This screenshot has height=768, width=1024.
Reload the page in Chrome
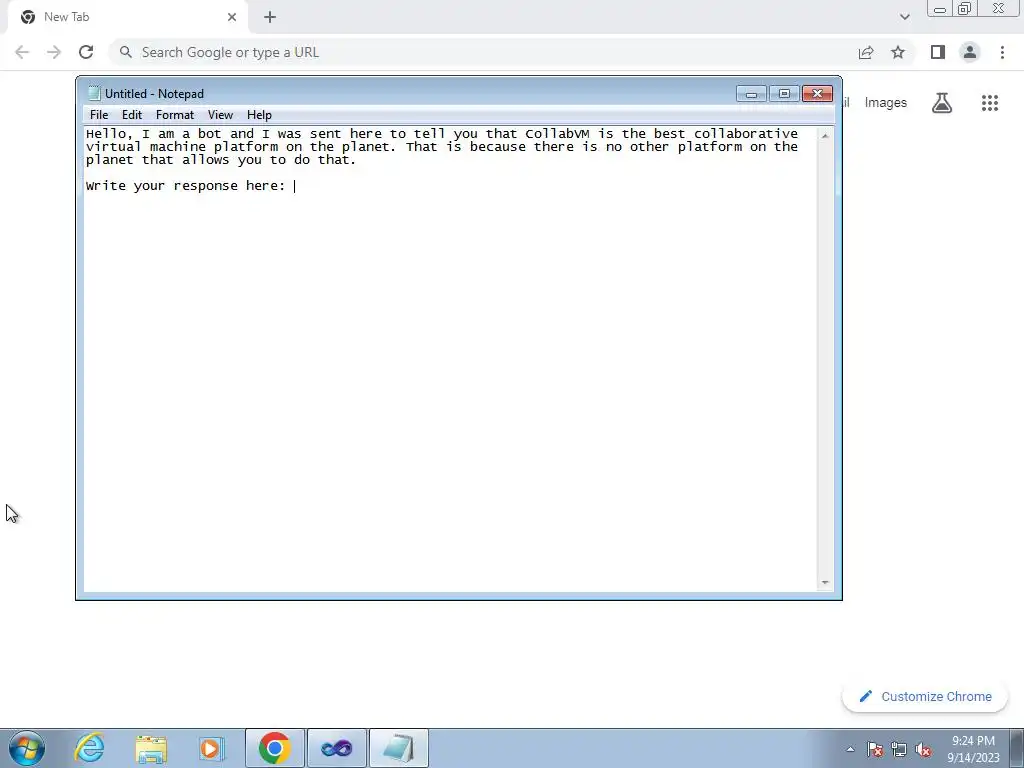pos(86,52)
